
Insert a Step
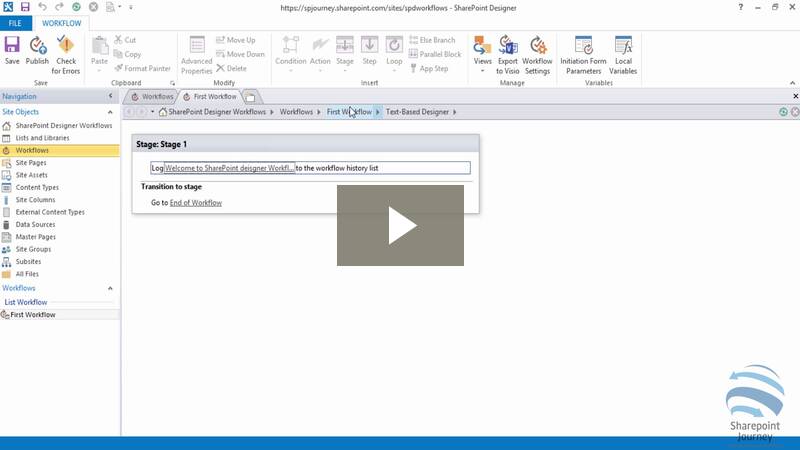click(369, 50)
